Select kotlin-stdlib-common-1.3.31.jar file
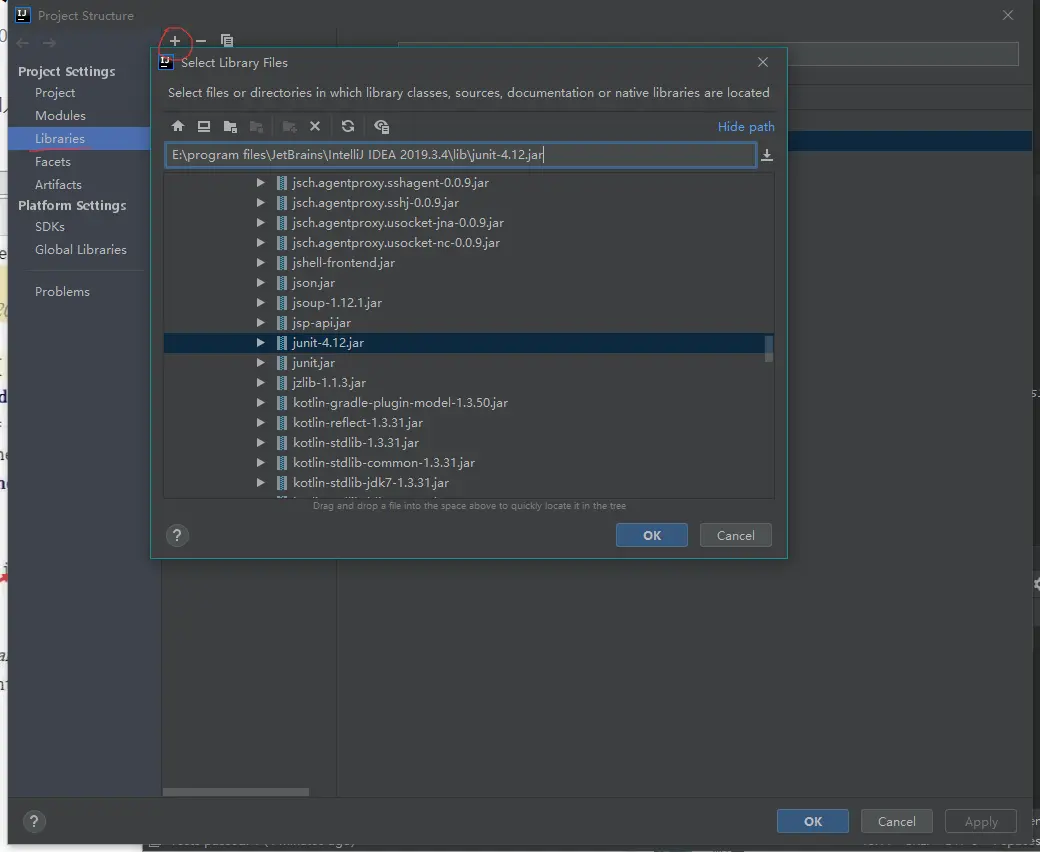 tap(383, 463)
